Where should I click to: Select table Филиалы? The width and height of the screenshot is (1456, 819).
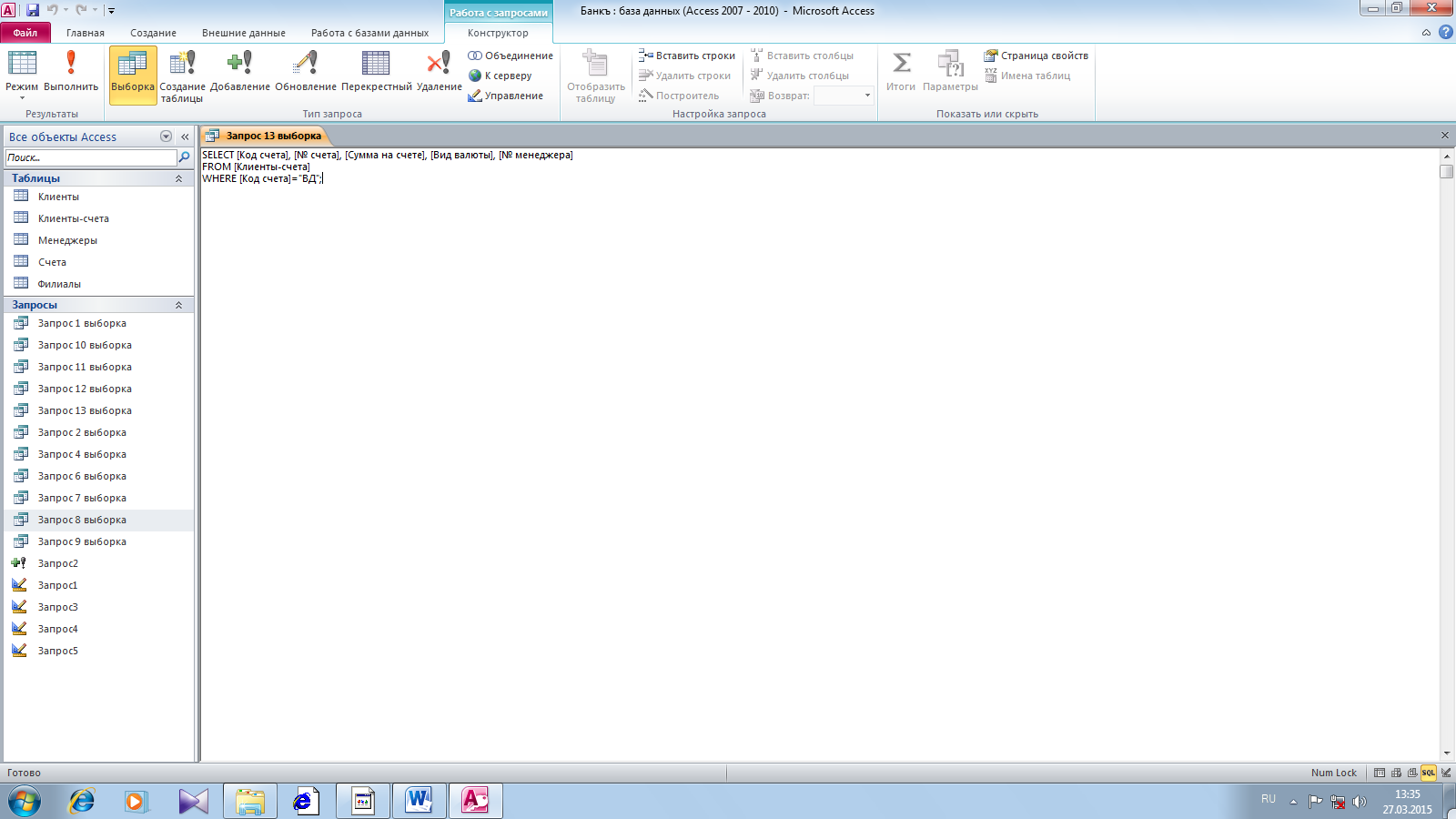tap(98, 284)
